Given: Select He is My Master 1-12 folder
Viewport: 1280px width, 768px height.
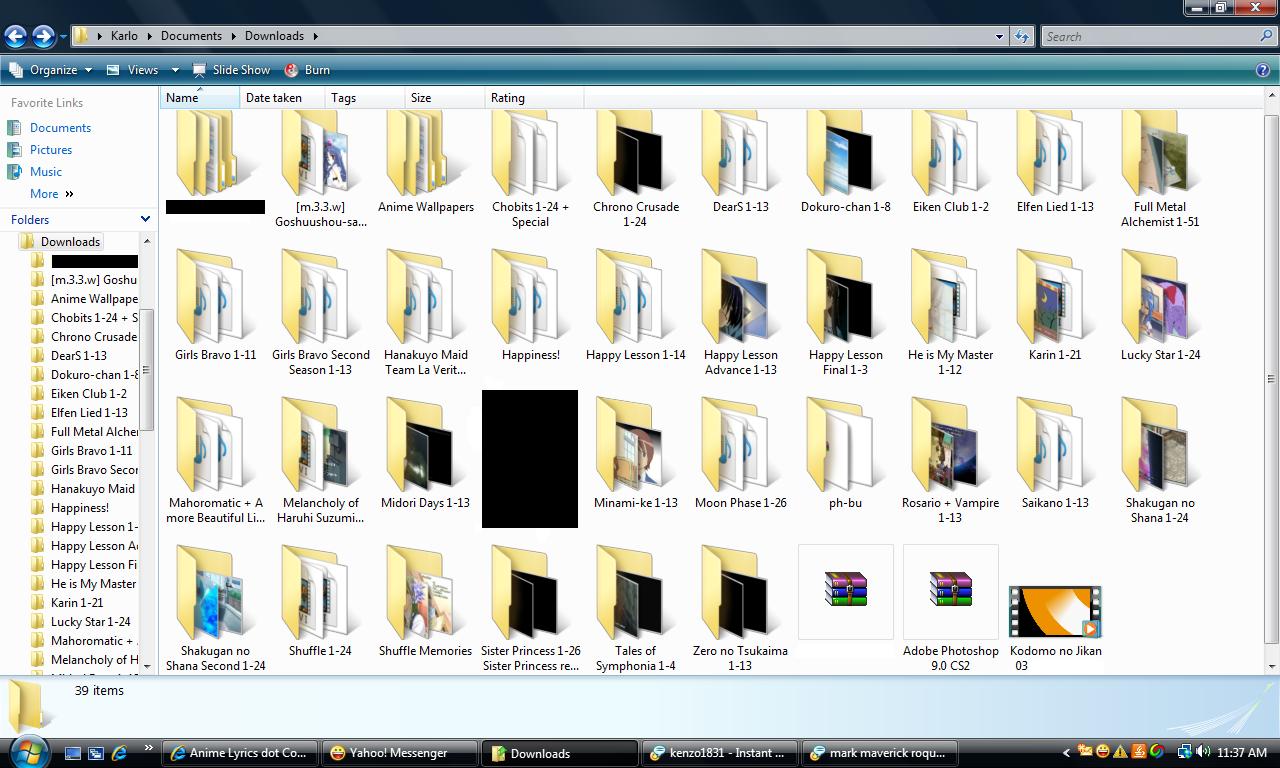Looking at the screenshot, I should [950, 312].
